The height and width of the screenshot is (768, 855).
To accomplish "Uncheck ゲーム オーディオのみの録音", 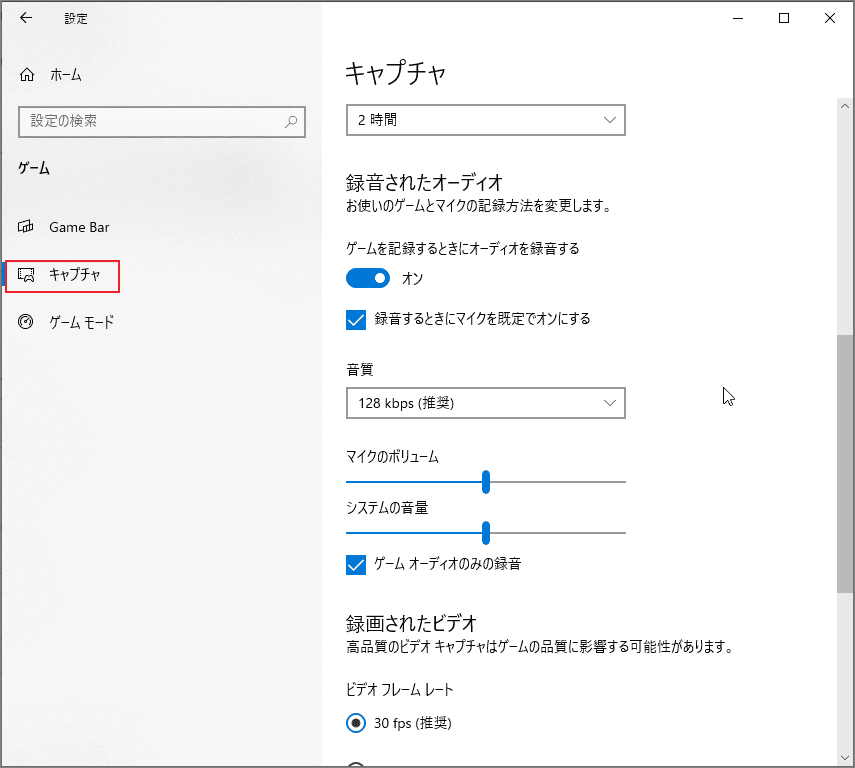I will (x=356, y=565).
